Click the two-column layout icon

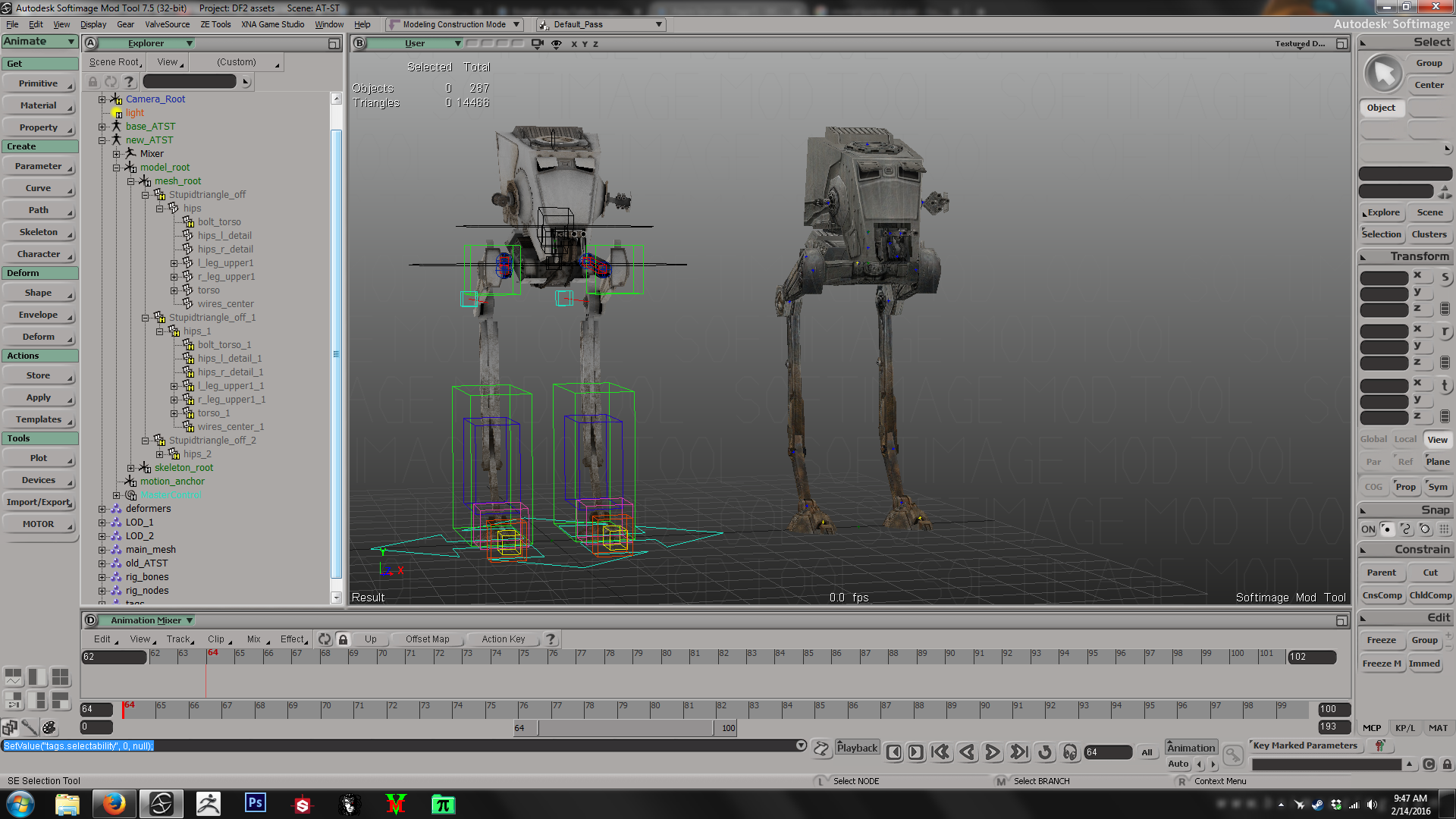[37, 676]
